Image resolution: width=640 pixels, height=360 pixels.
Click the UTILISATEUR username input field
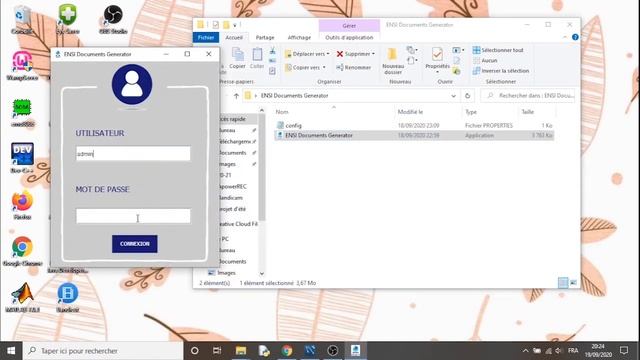(x=133, y=154)
